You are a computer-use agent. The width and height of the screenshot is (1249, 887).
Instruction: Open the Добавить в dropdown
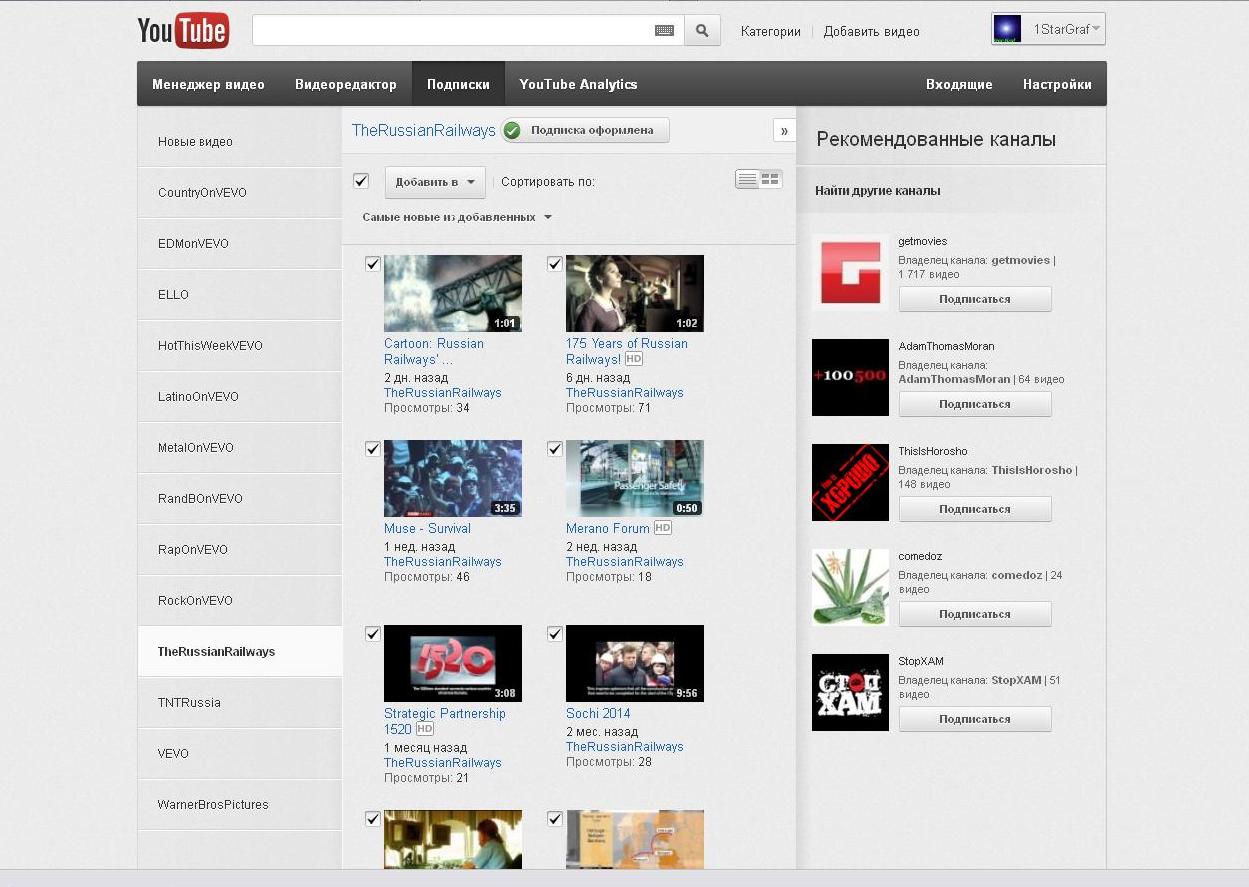click(x=435, y=182)
